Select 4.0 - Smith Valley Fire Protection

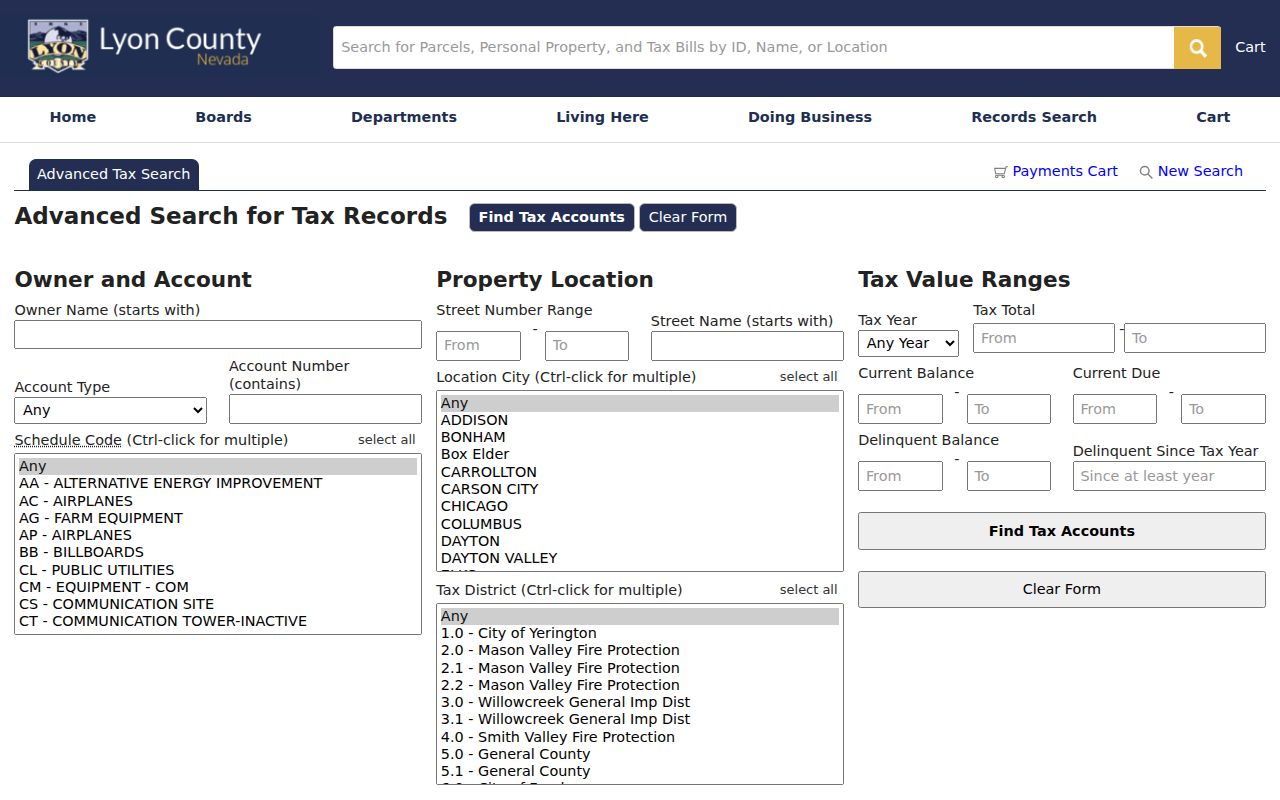pyautogui.click(x=639, y=737)
